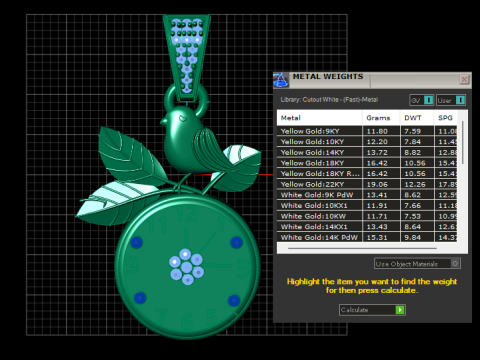The height and width of the screenshot is (360, 480).
Task: Click the Library: Cutout White label
Action: [x=329, y=100]
